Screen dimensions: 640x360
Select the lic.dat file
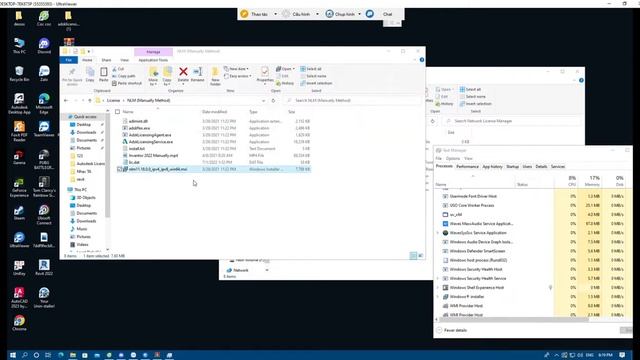(x=134, y=162)
